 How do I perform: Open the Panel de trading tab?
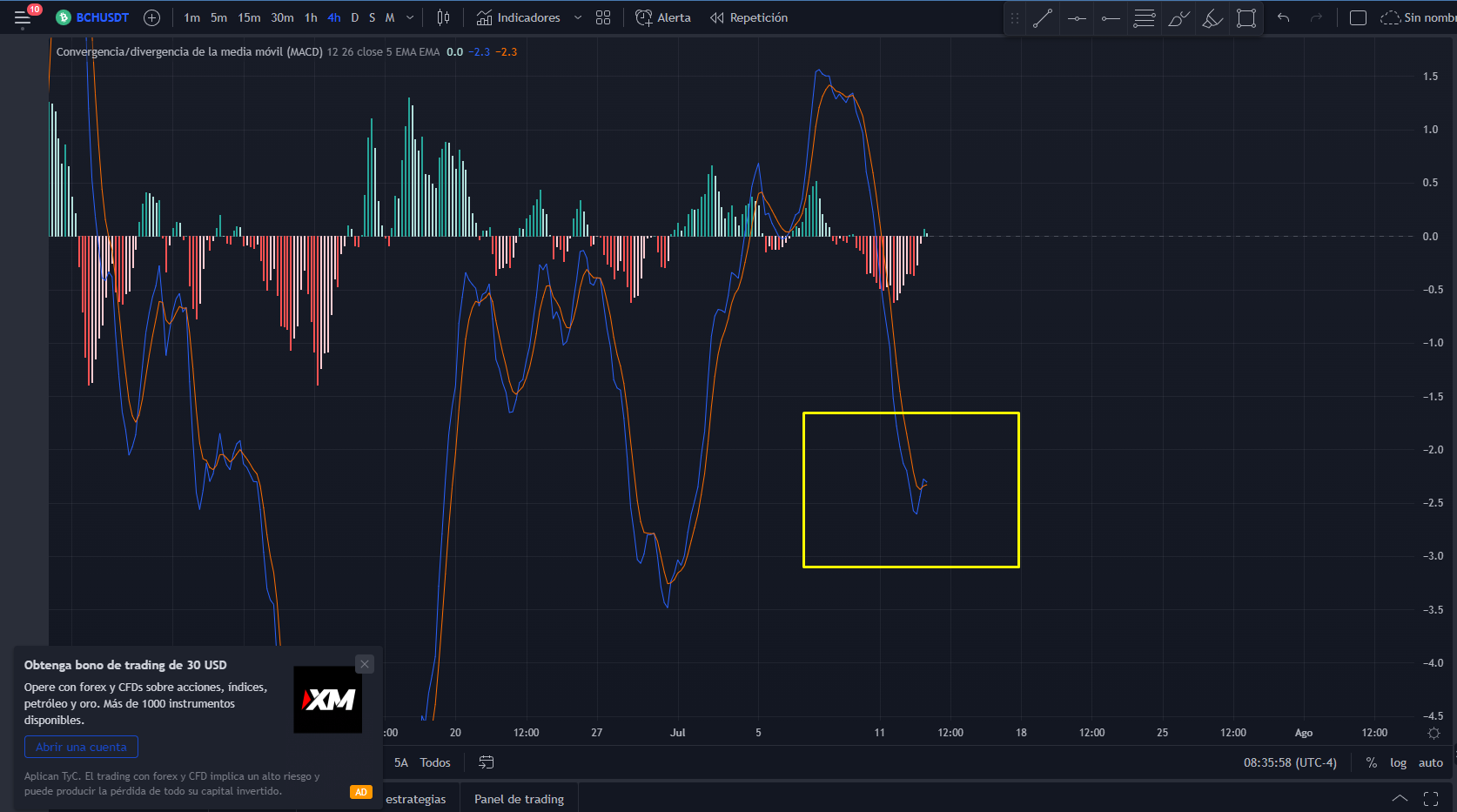519,799
